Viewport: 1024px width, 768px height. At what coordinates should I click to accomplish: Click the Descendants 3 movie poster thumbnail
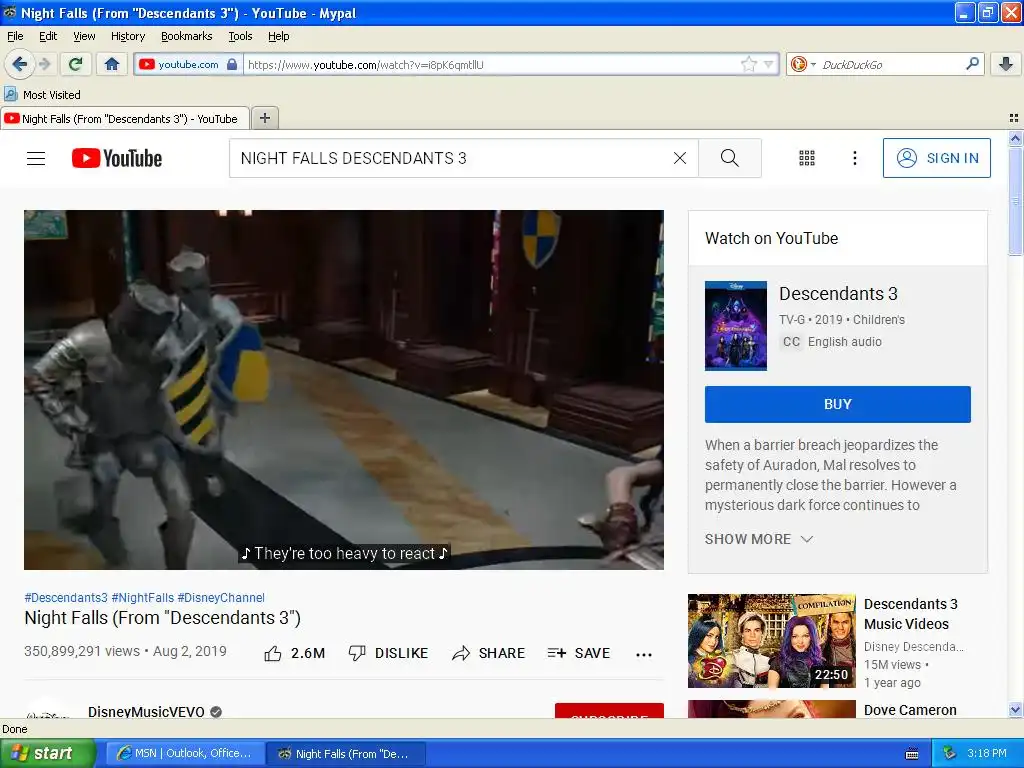pyautogui.click(x=735, y=325)
